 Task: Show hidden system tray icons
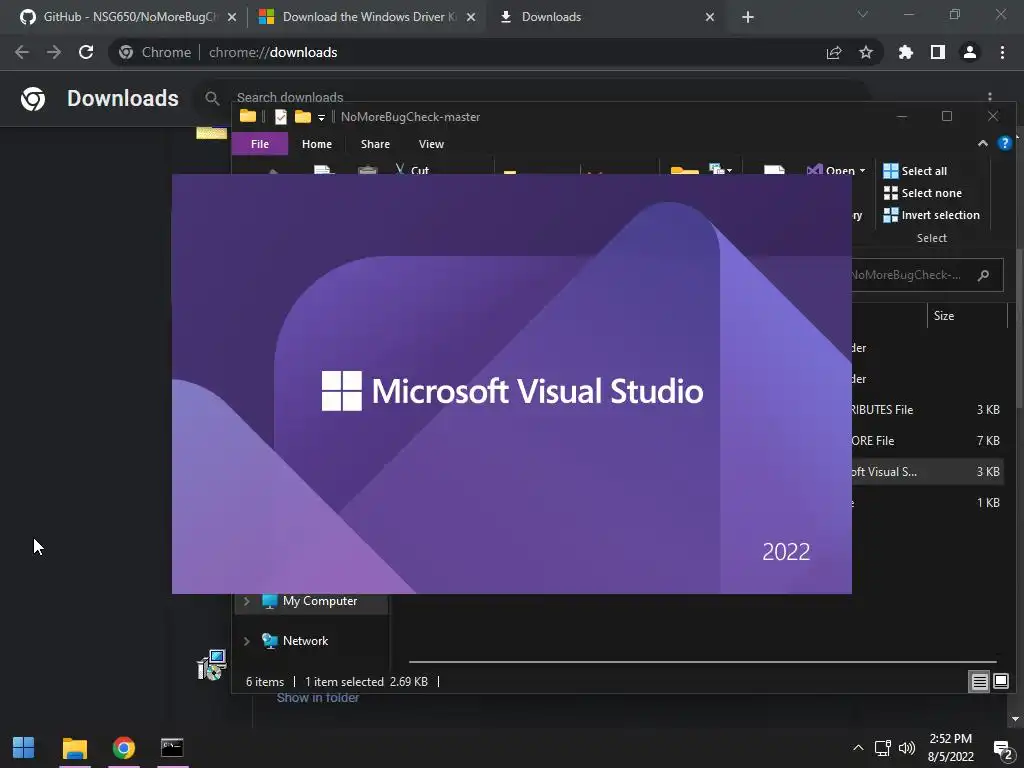tap(858, 748)
